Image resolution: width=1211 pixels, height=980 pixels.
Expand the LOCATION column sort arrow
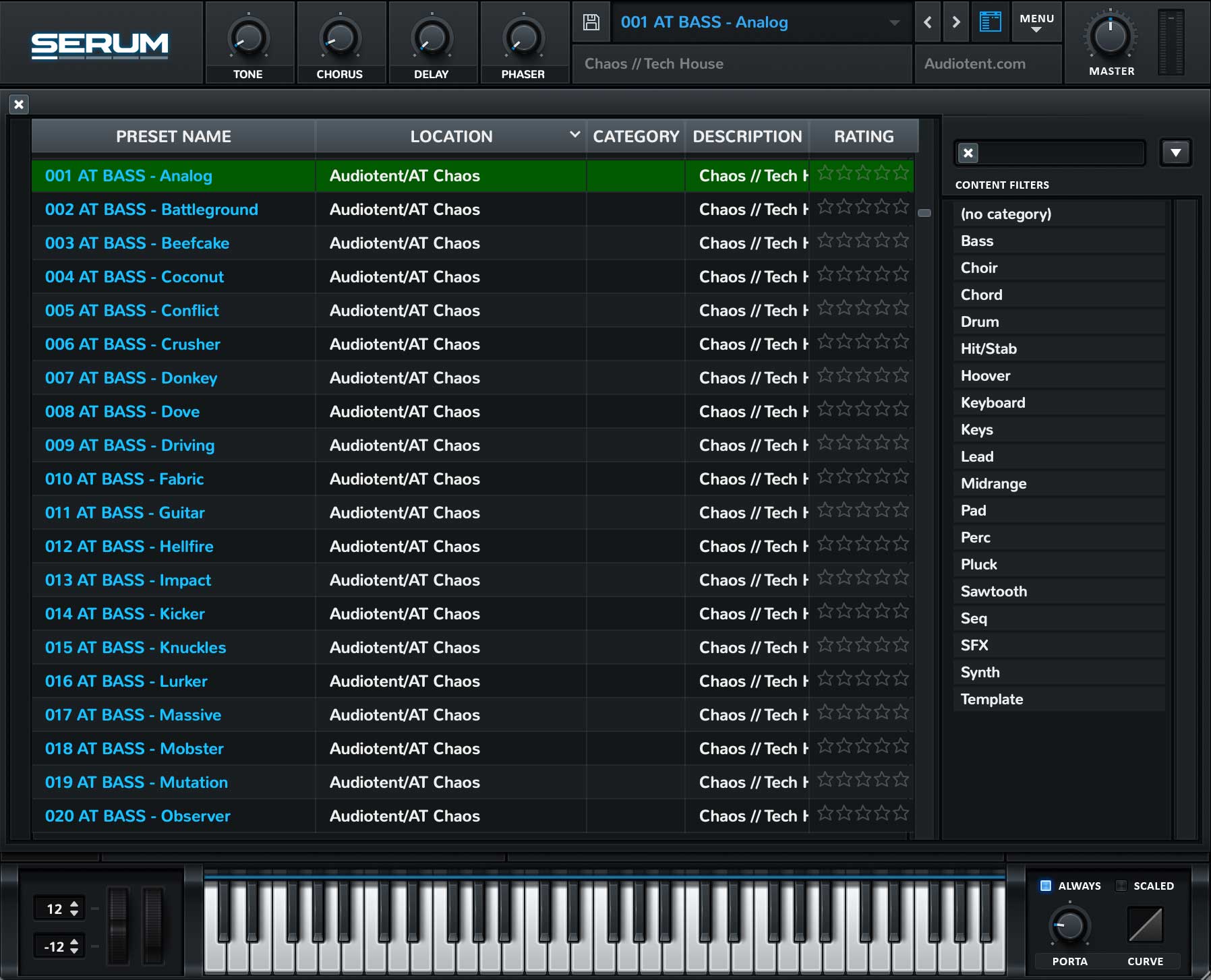tap(574, 135)
